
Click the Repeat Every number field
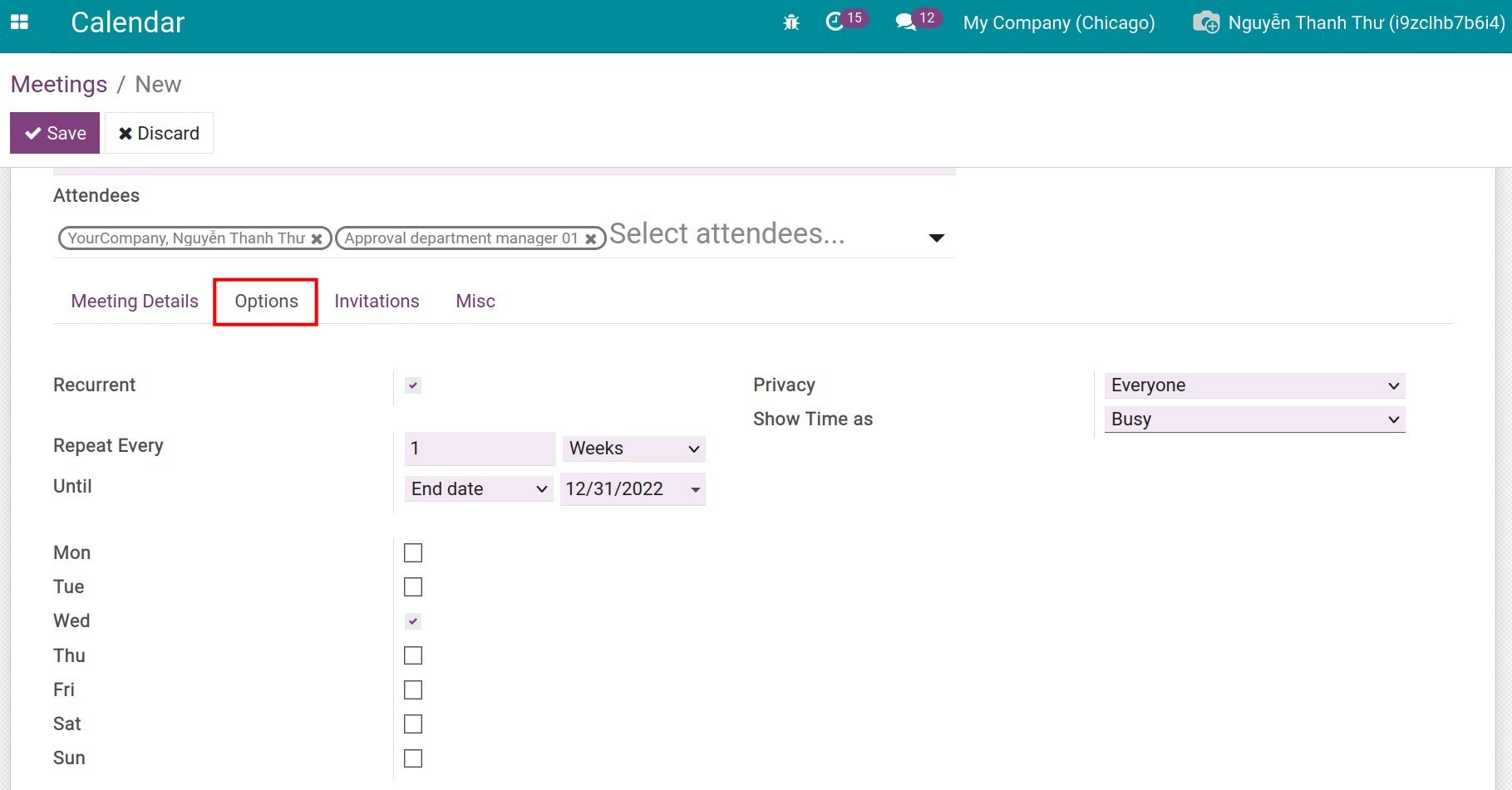tap(480, 449)
